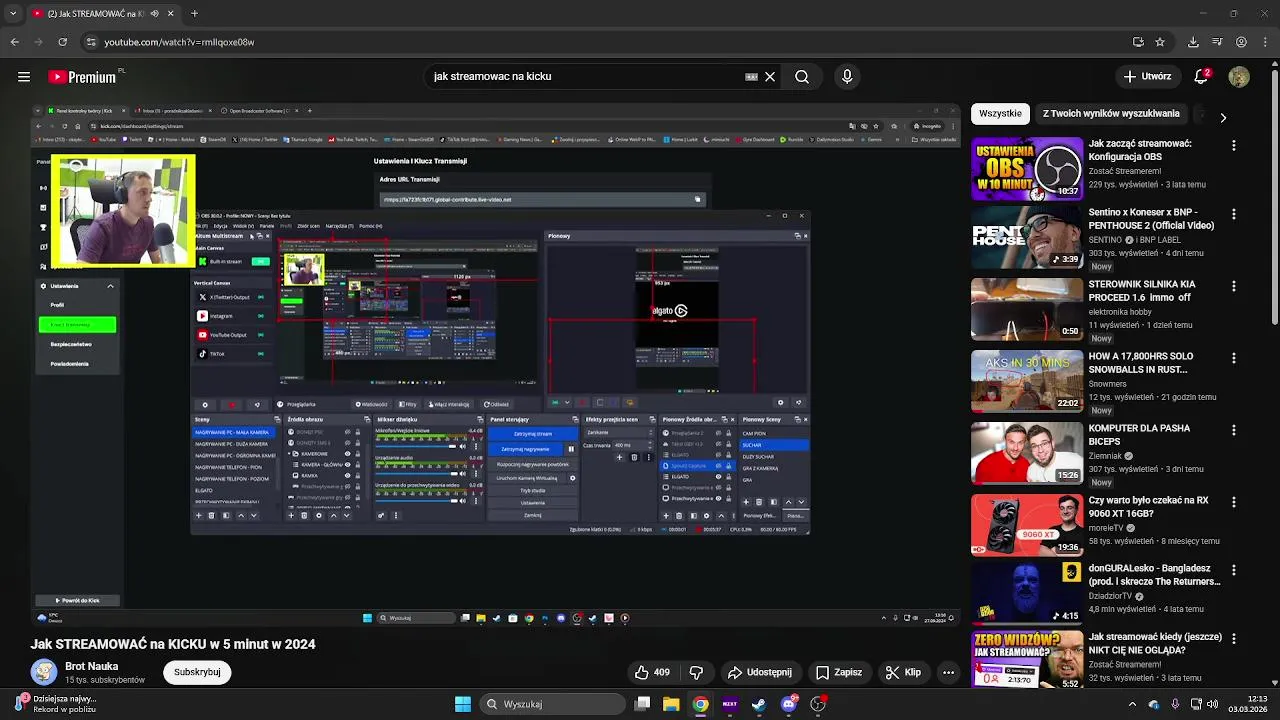Run search with the magnifier button
Screen dimensions: 1280x720
click(802, 77)
